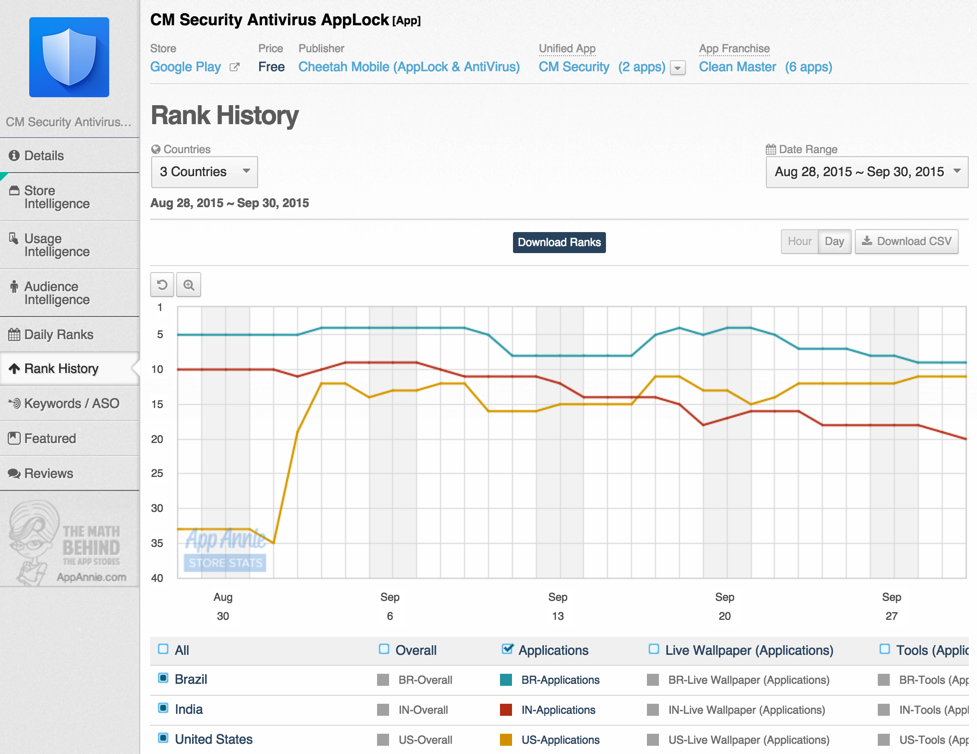977x754 pixels.
Task: Open Details in the sidebar
Action: click(x=70, y=156)
